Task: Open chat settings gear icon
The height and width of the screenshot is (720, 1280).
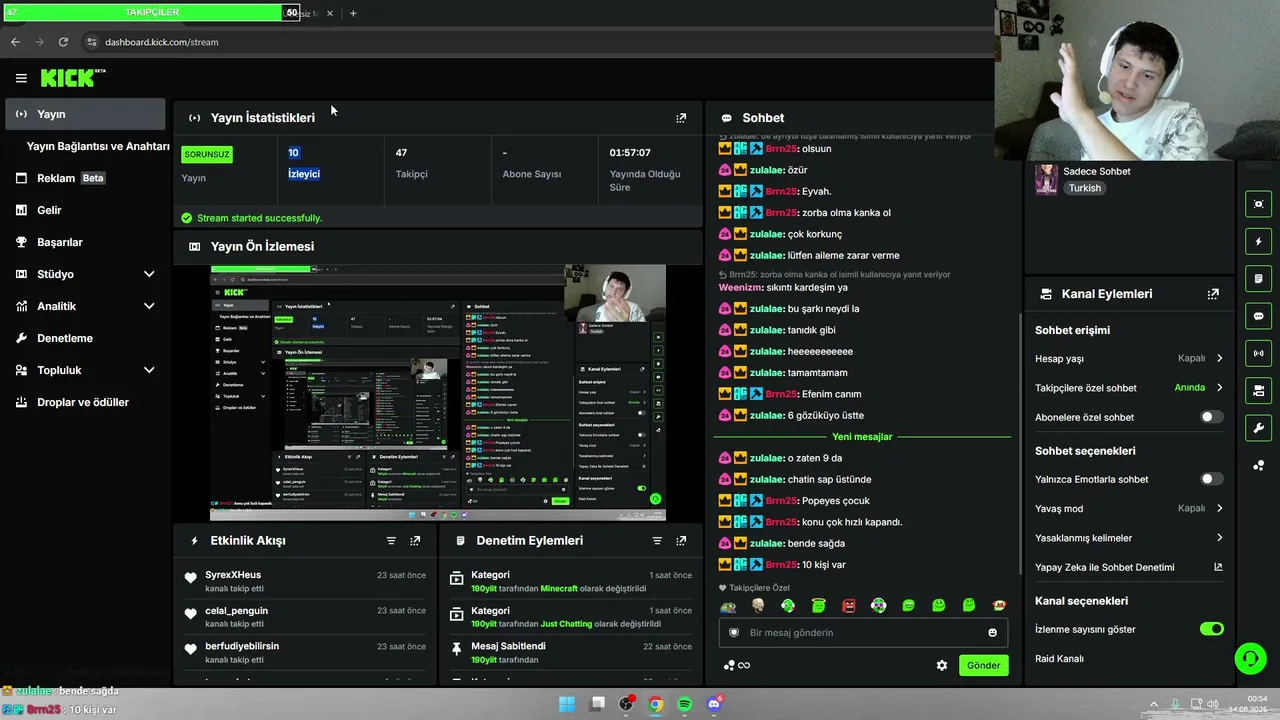Action: click(941, 665)
